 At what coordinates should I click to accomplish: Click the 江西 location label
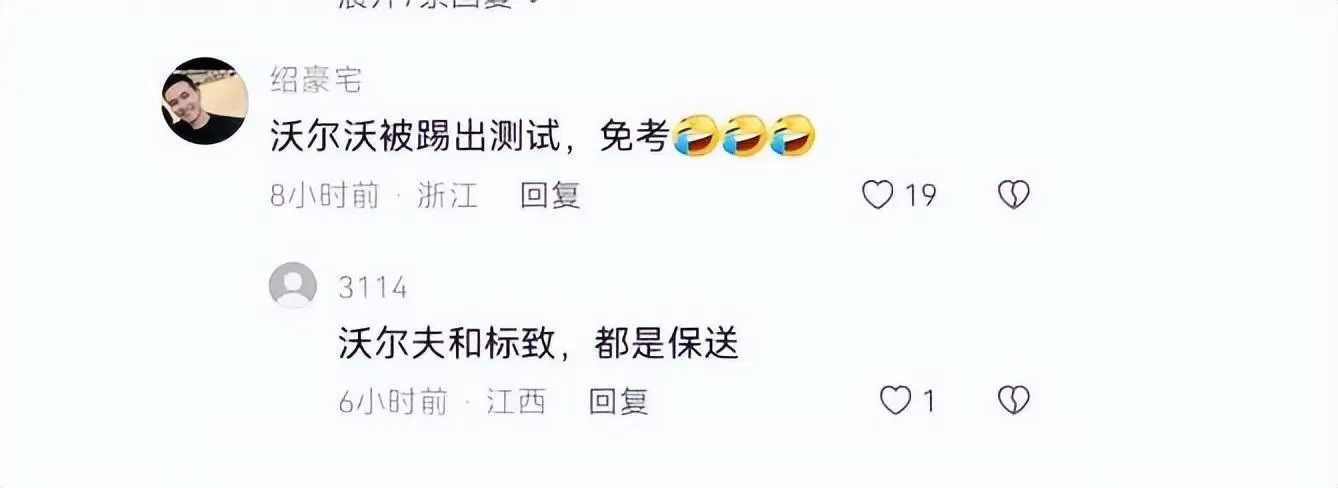516,402
